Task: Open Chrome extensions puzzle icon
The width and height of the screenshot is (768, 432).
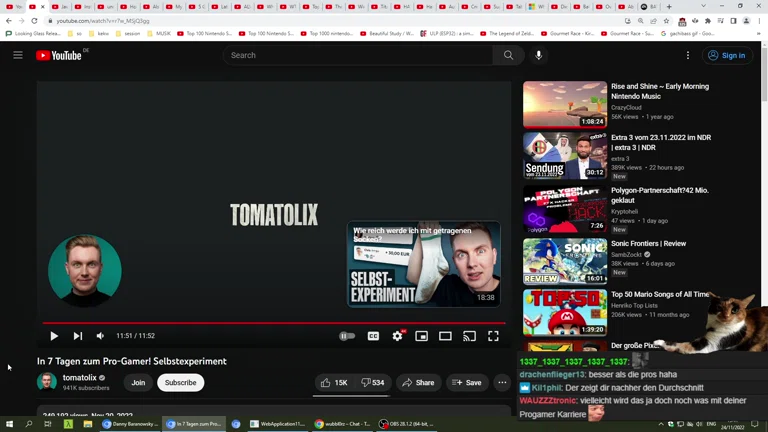Action: 708,21
